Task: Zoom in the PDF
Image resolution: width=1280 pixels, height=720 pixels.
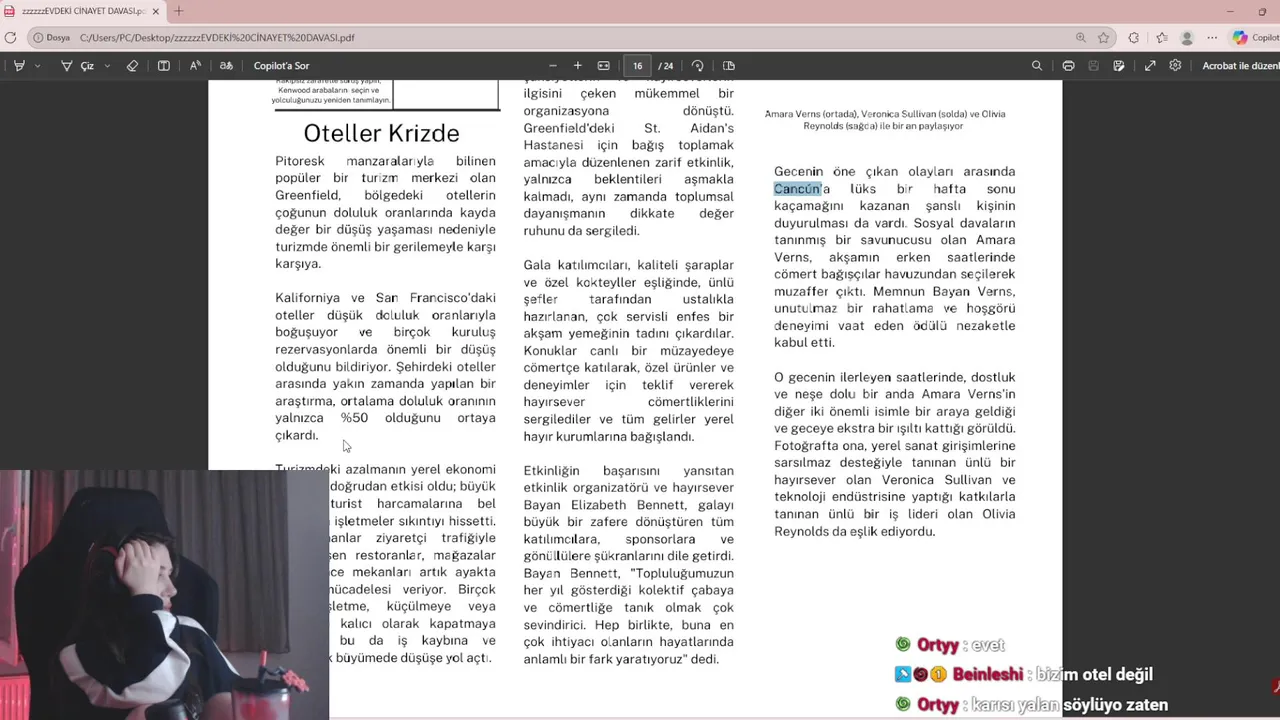Action: tap(577, 66)
